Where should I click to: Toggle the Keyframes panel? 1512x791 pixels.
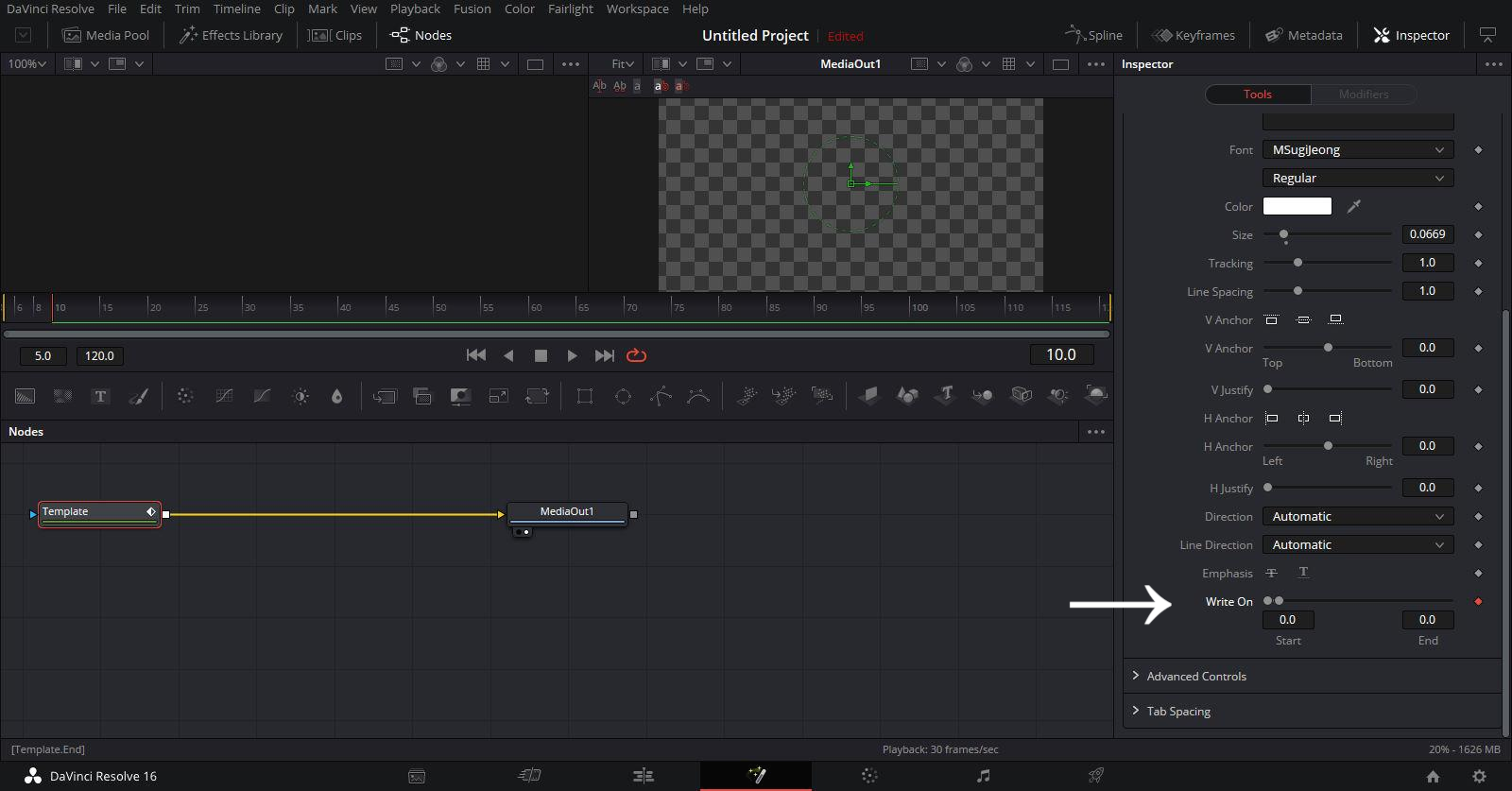click(x=1194, y=35)
